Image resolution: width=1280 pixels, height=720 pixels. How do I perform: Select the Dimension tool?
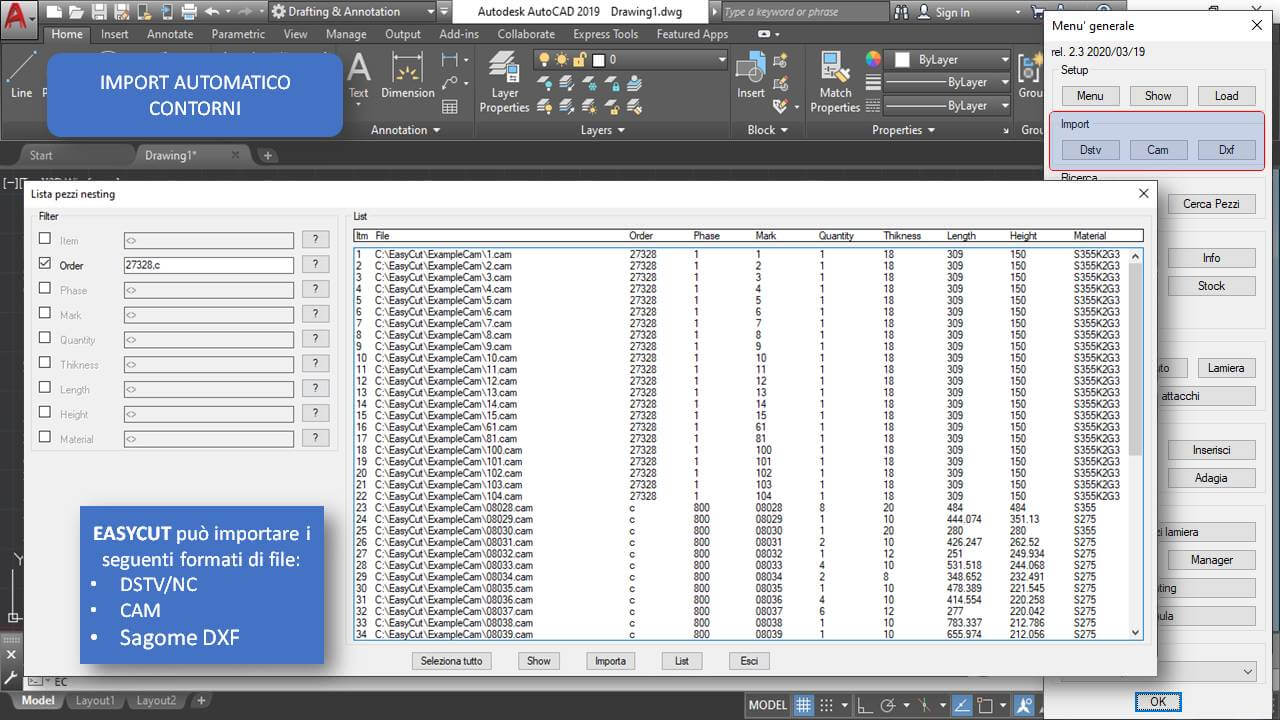pyautogui.click(x=407, y=76)
